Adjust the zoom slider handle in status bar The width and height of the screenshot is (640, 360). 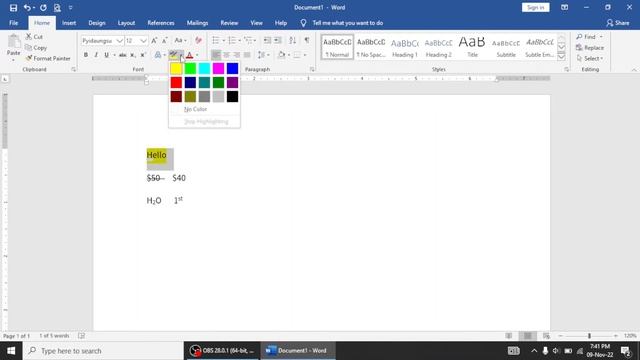point(589,336)
